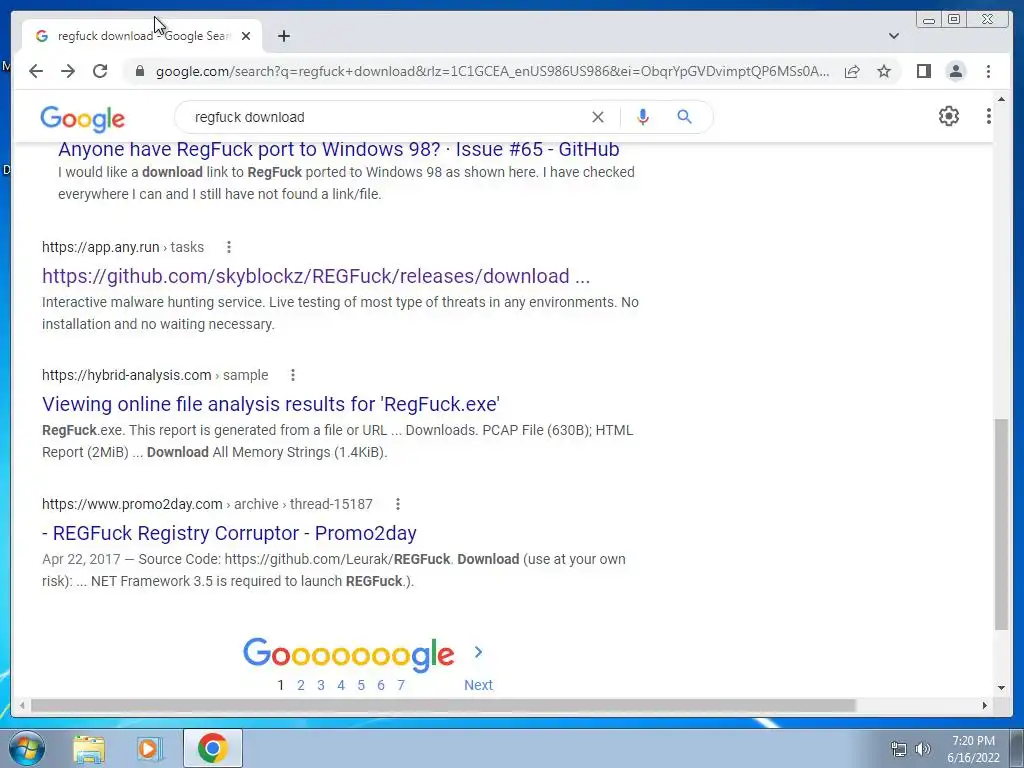Open Windows Explorer from taskbar
This screenshot has height=768, width=1024.
89,748
